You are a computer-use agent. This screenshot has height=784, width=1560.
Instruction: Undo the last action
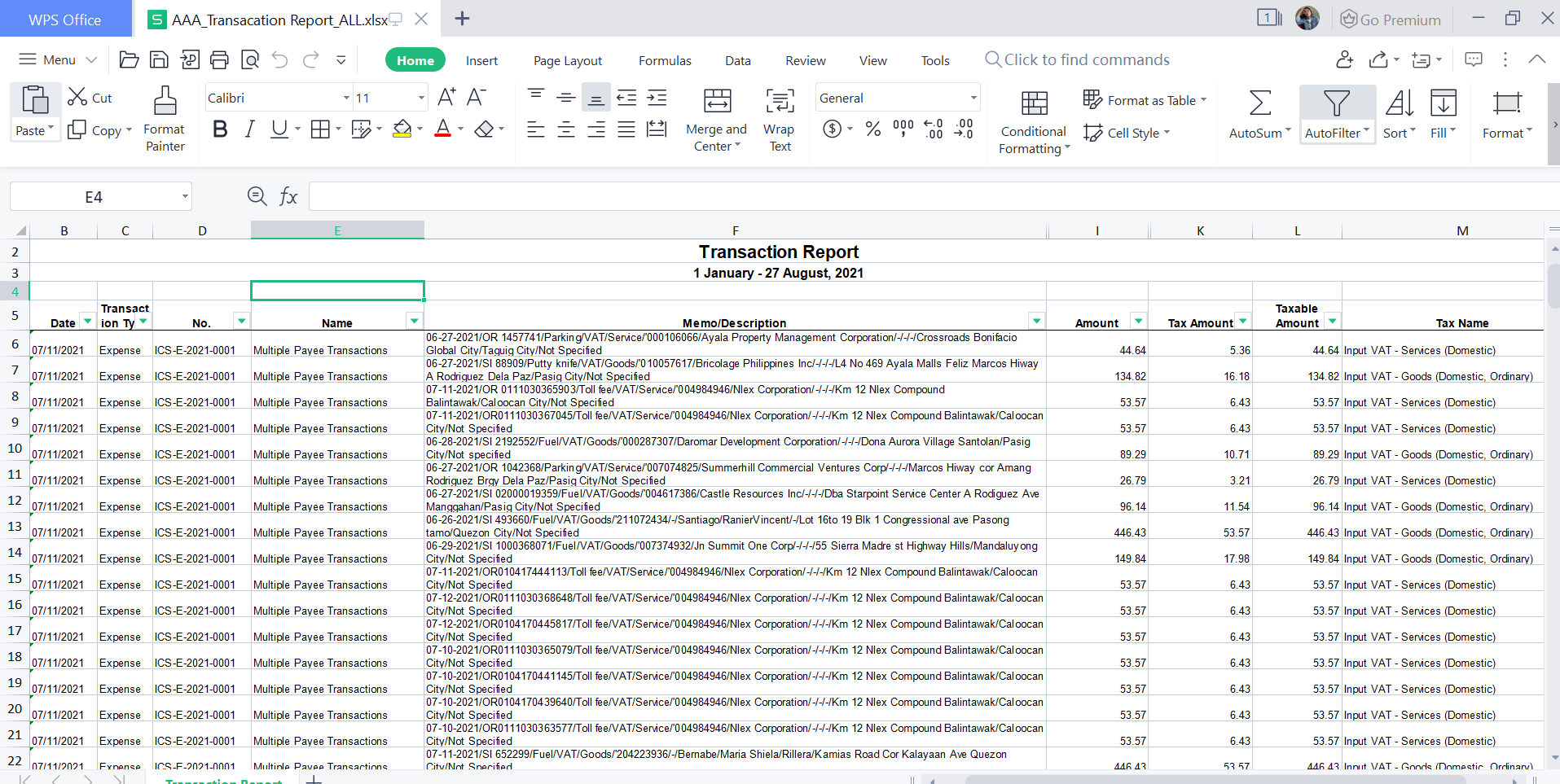[x=280, y=59]
